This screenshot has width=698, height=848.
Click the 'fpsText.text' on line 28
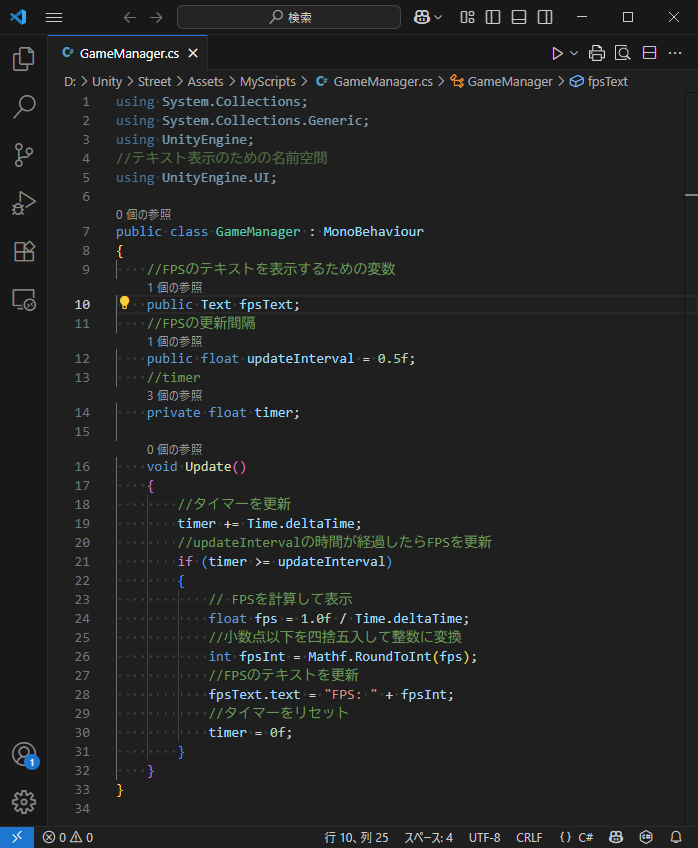254,694
